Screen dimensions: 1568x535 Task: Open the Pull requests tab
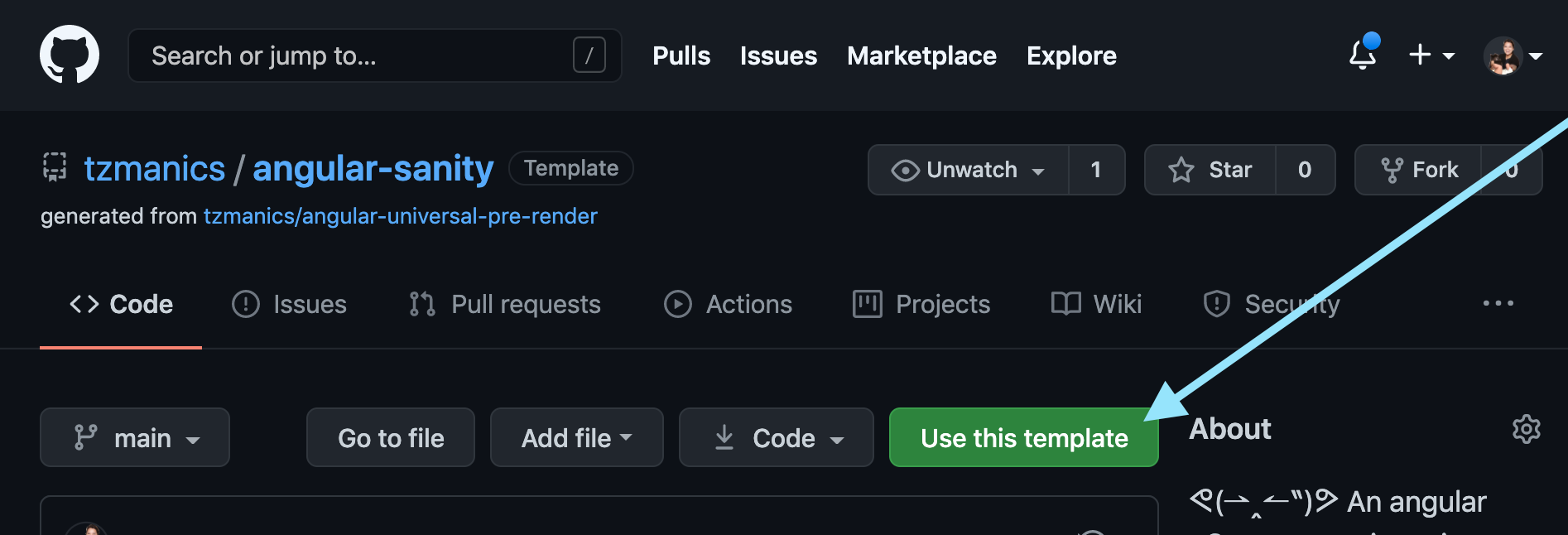[505, 304]
